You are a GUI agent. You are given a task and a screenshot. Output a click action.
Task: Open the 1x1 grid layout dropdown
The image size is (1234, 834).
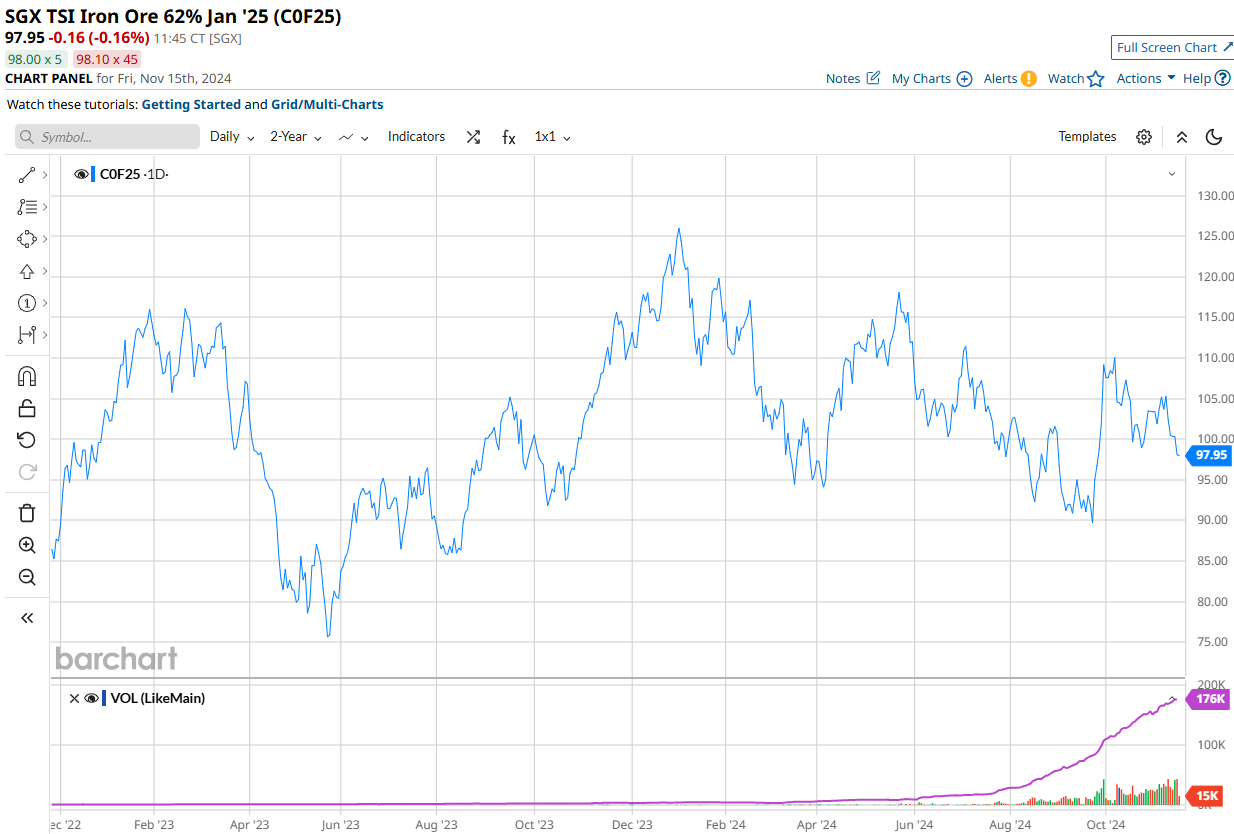coord(552,137)
